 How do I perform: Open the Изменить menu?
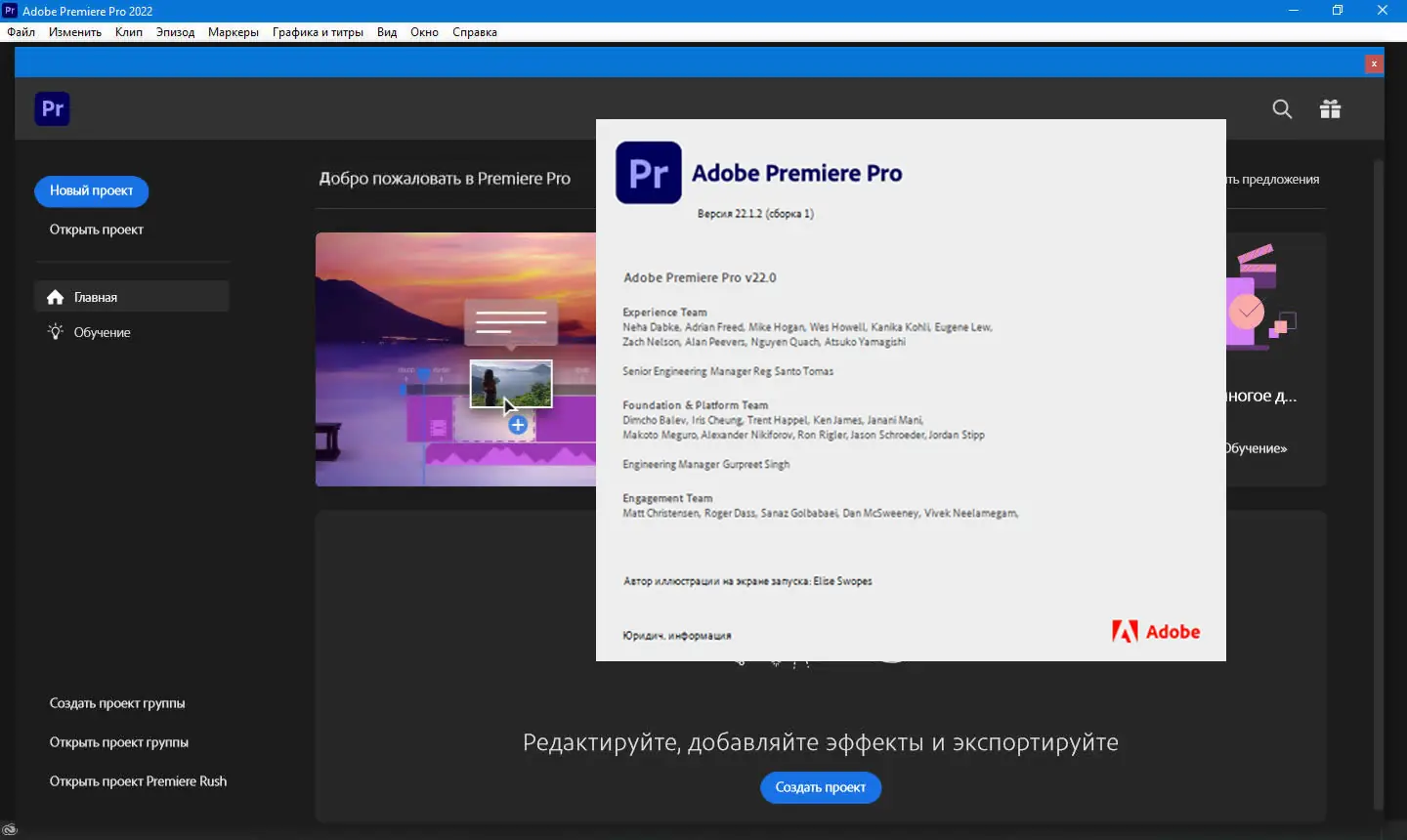(x=75, y=32)
